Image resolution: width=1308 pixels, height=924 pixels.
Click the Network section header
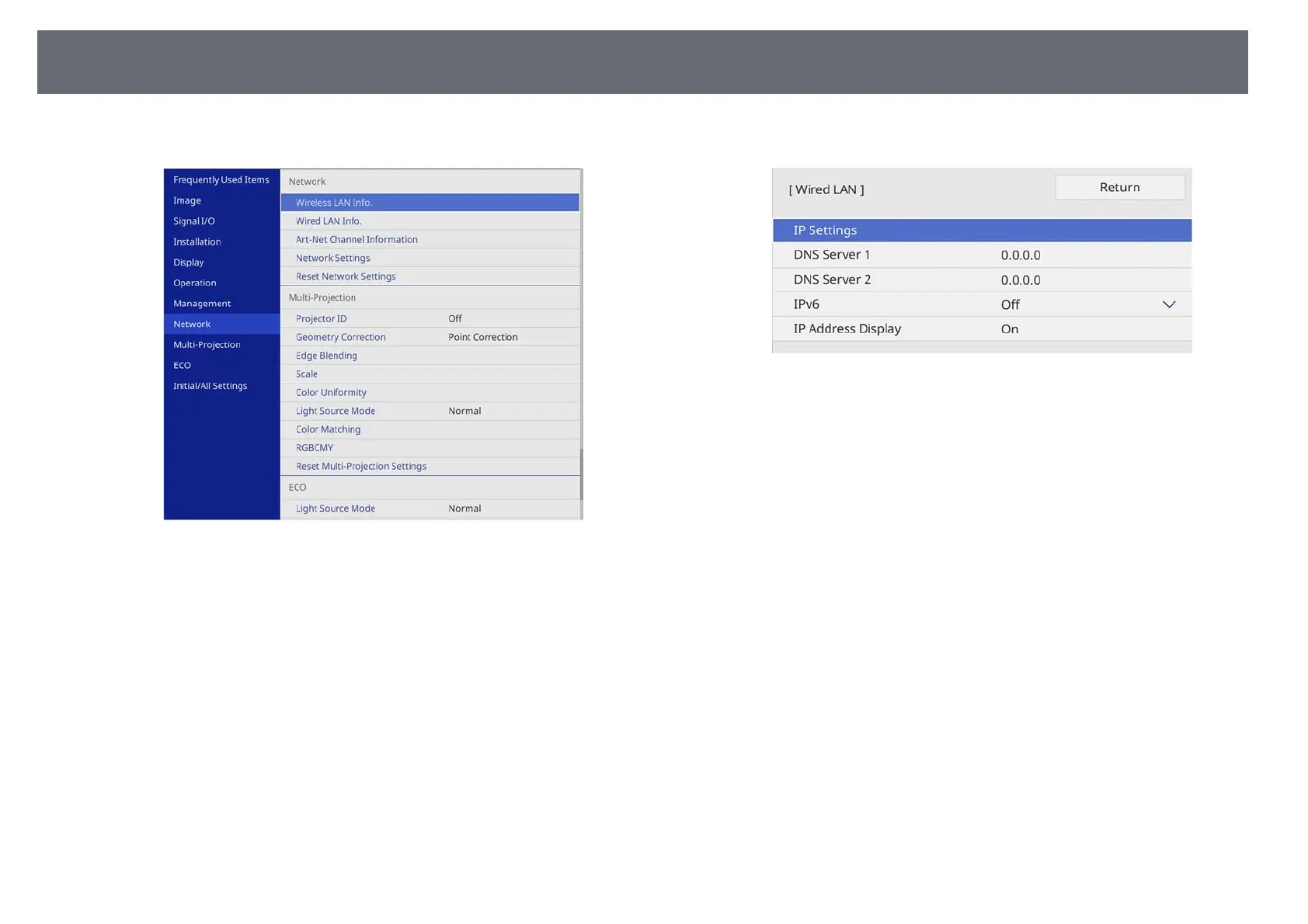coord(307,182)
